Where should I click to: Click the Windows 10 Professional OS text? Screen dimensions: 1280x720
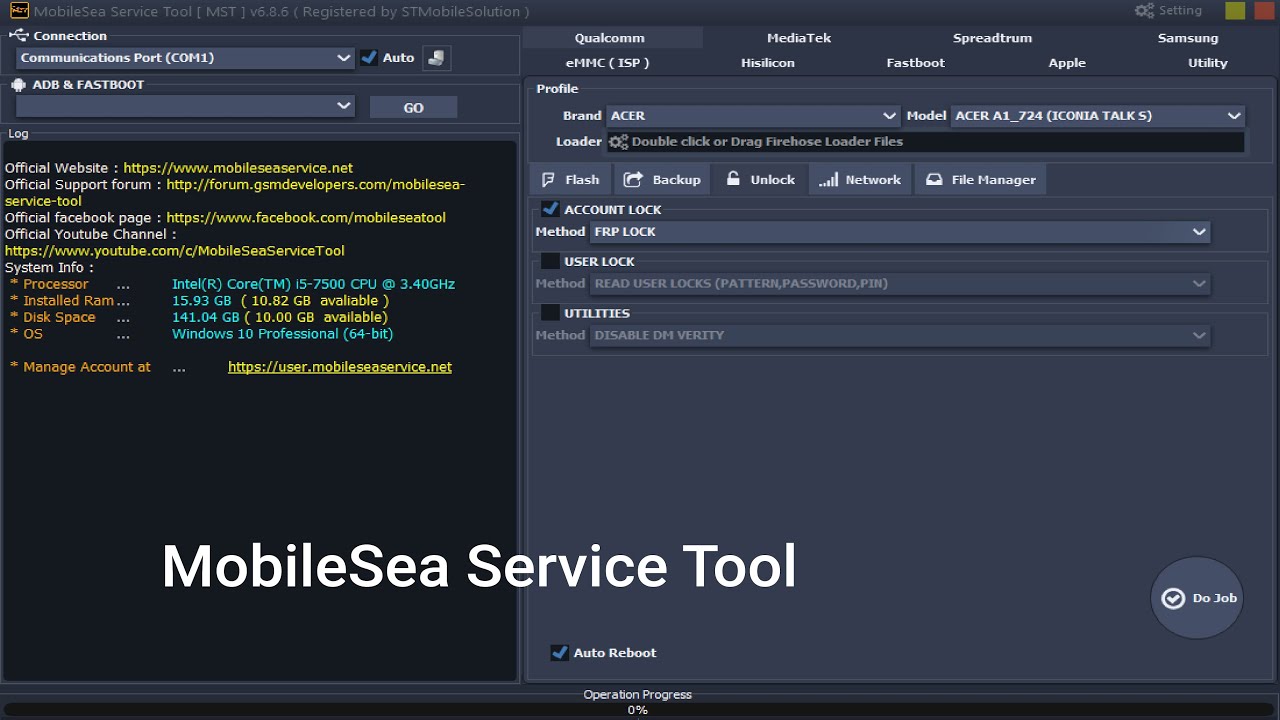[282, 334]
